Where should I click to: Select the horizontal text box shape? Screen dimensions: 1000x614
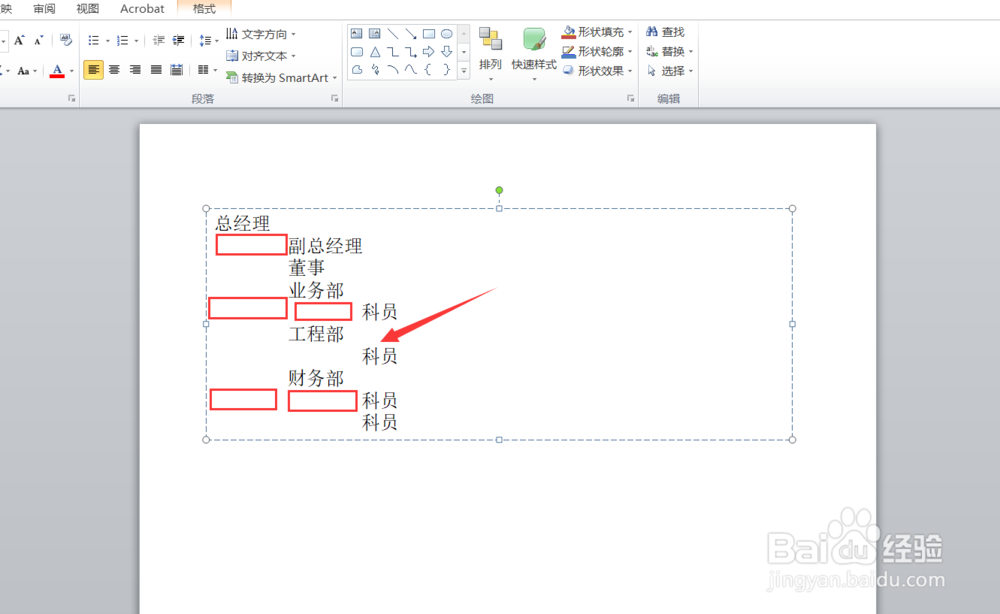click(x=357, y=34)
